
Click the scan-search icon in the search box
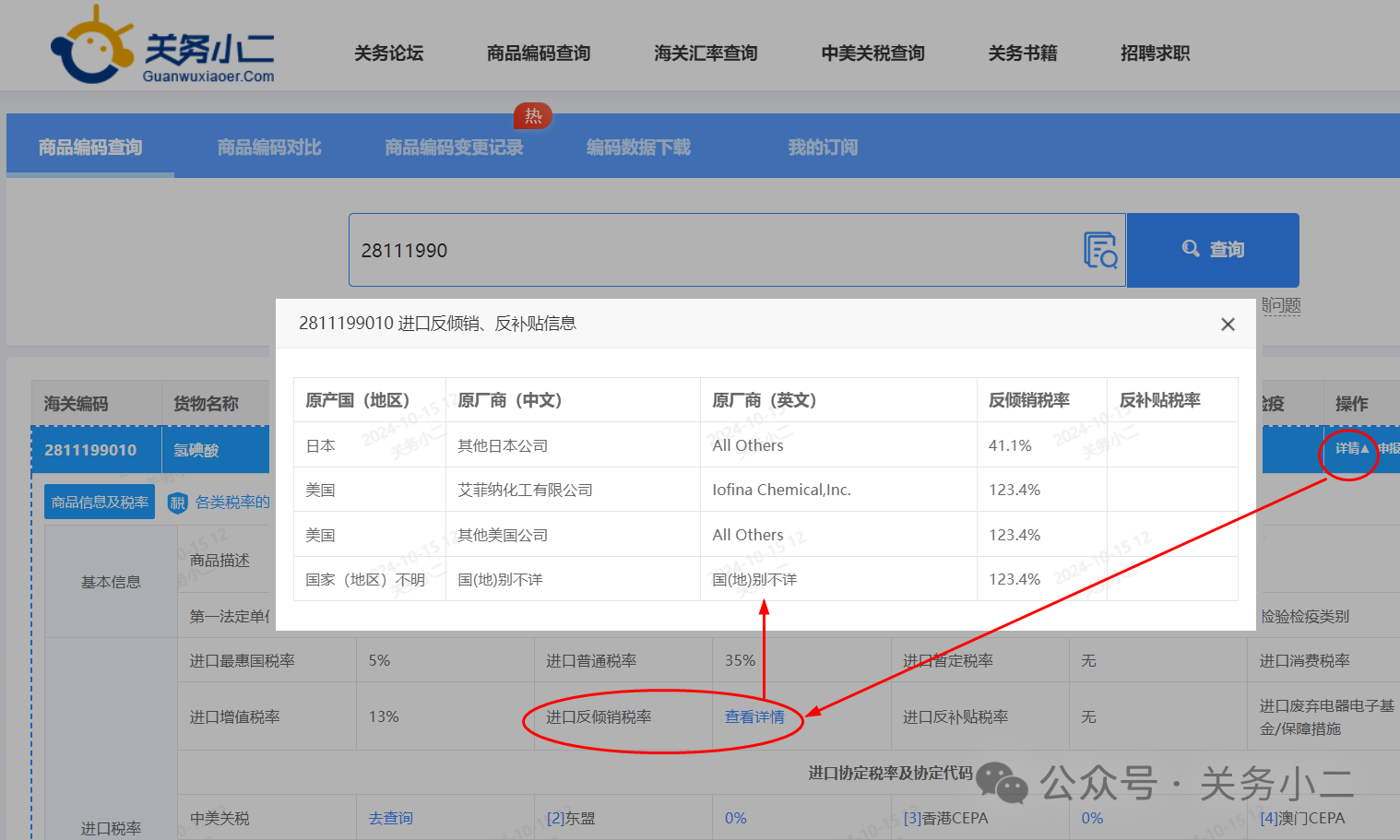tap(1100, 250)
